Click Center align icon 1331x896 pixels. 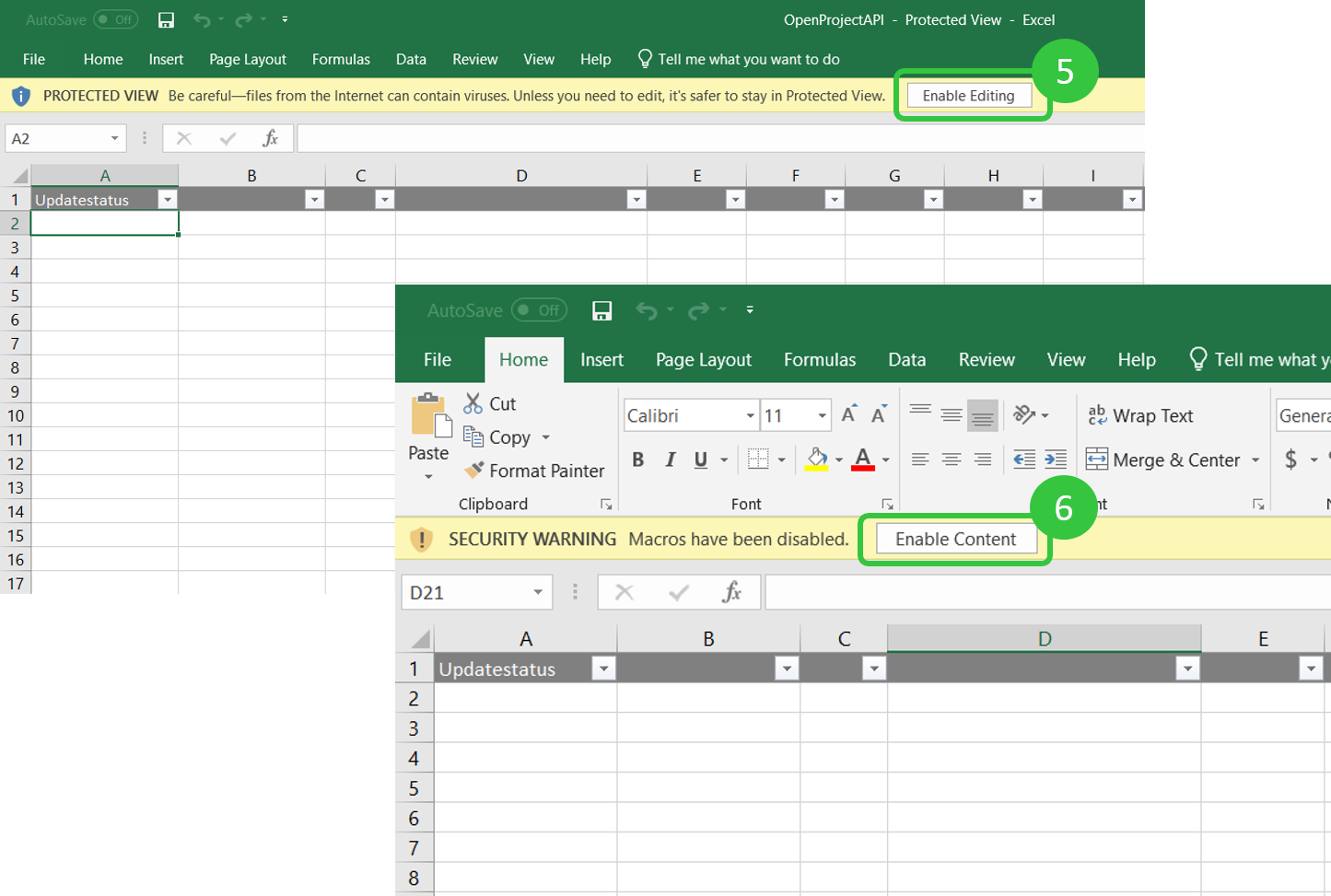pos(952,460)
